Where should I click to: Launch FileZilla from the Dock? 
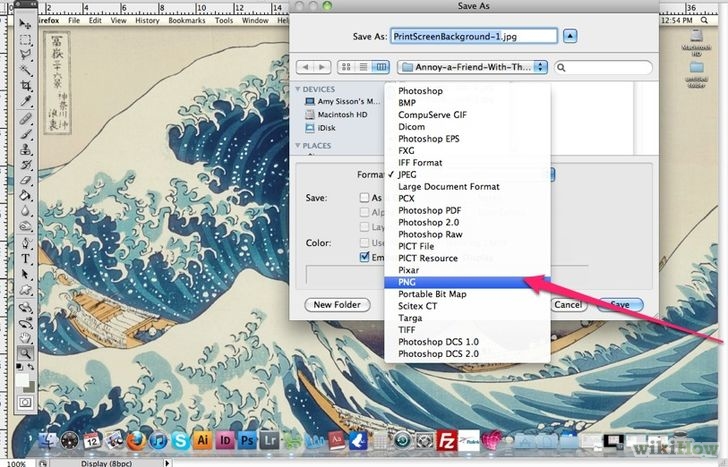click(x=447, y=440)
